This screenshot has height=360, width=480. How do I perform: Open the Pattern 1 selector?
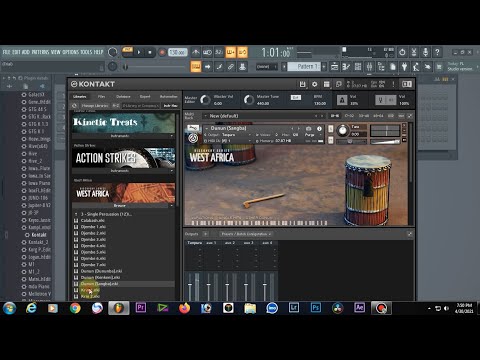(x=304, y=67)
